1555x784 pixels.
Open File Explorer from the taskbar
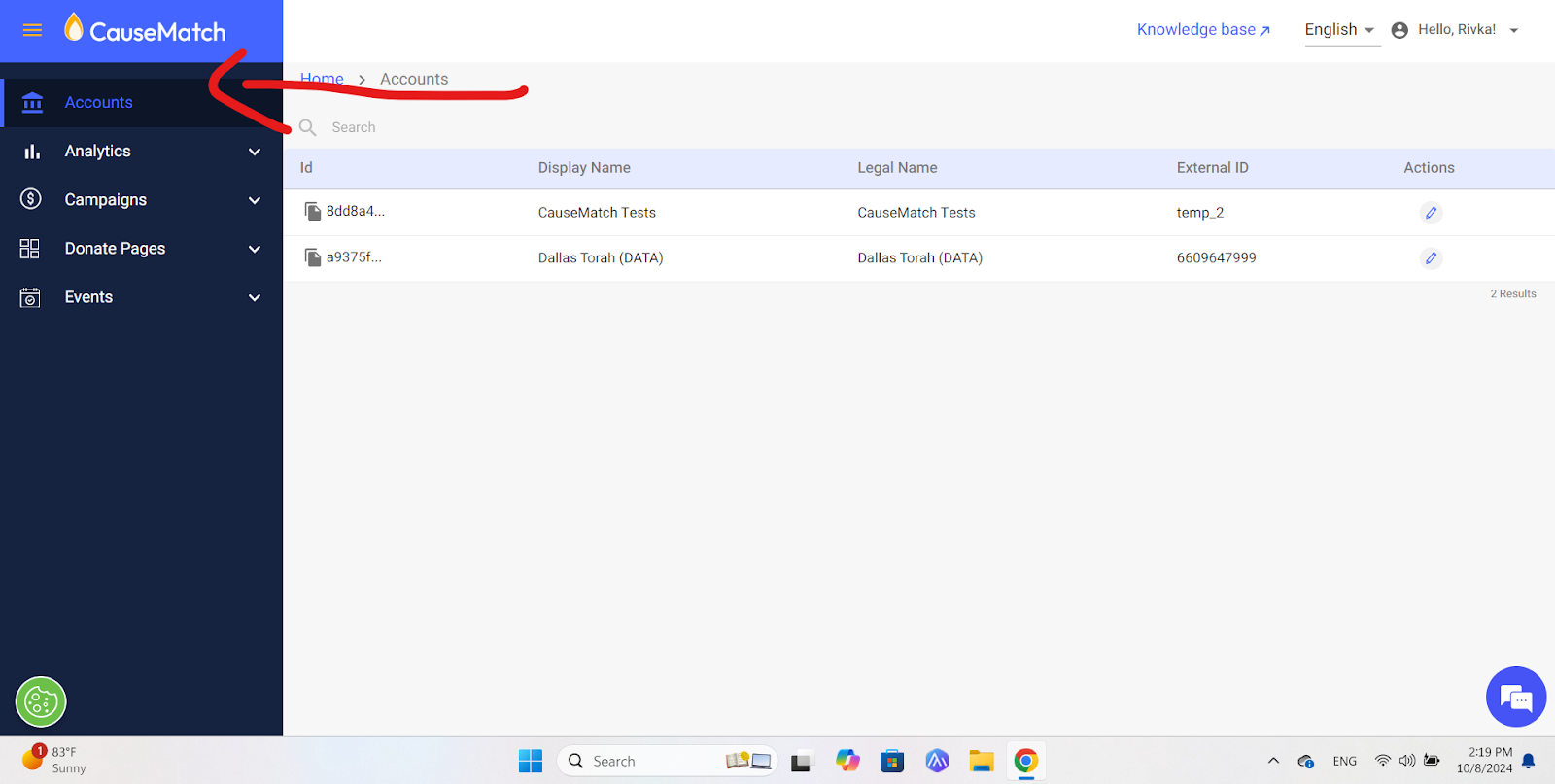(982, 761)
